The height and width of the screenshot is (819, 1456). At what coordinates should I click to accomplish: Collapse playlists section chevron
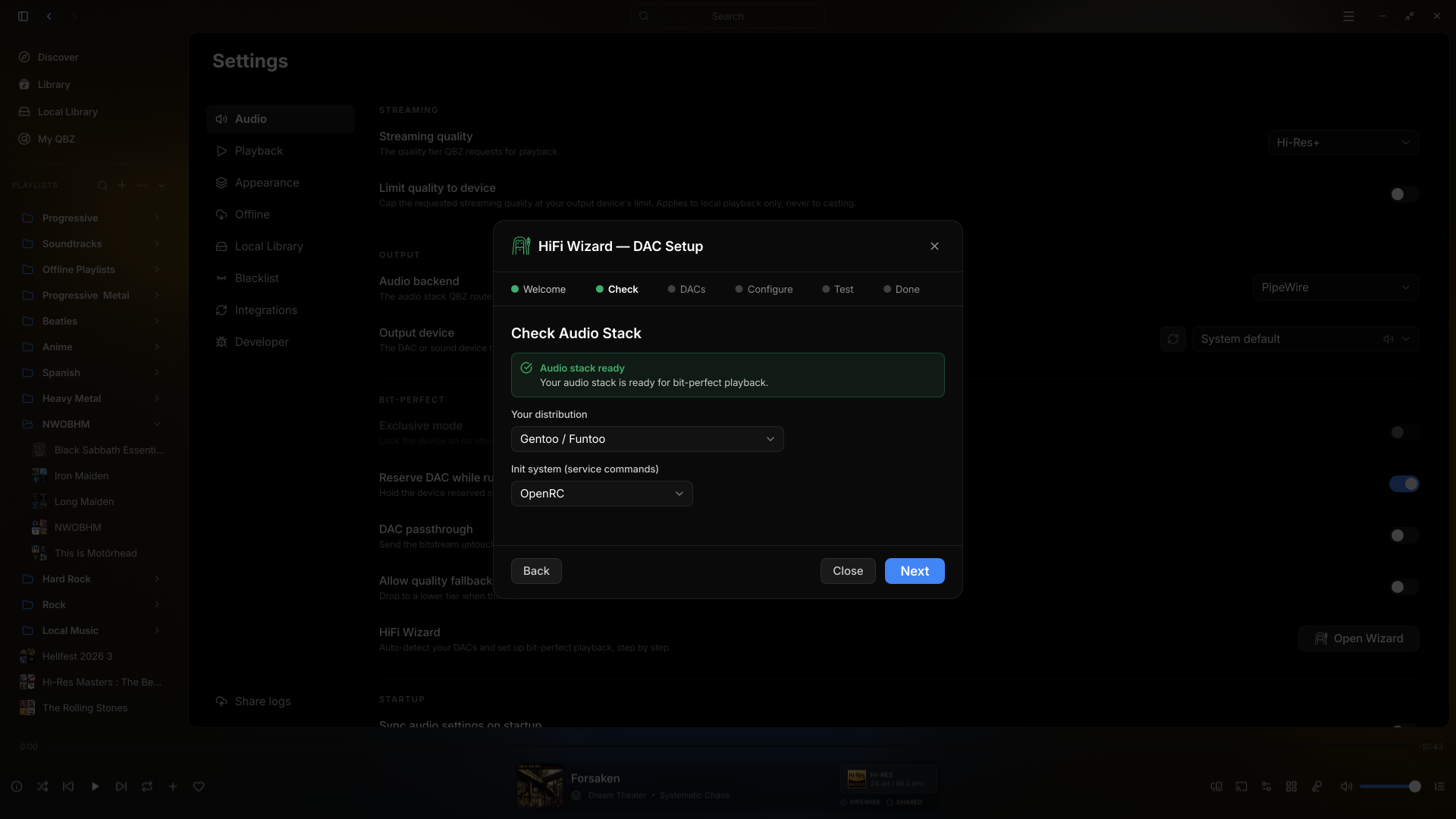162,185
